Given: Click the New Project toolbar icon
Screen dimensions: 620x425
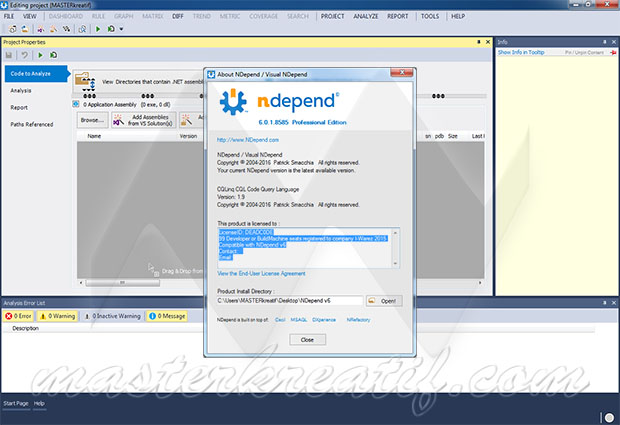Looking at the screenshot, I should click(13, 29).
